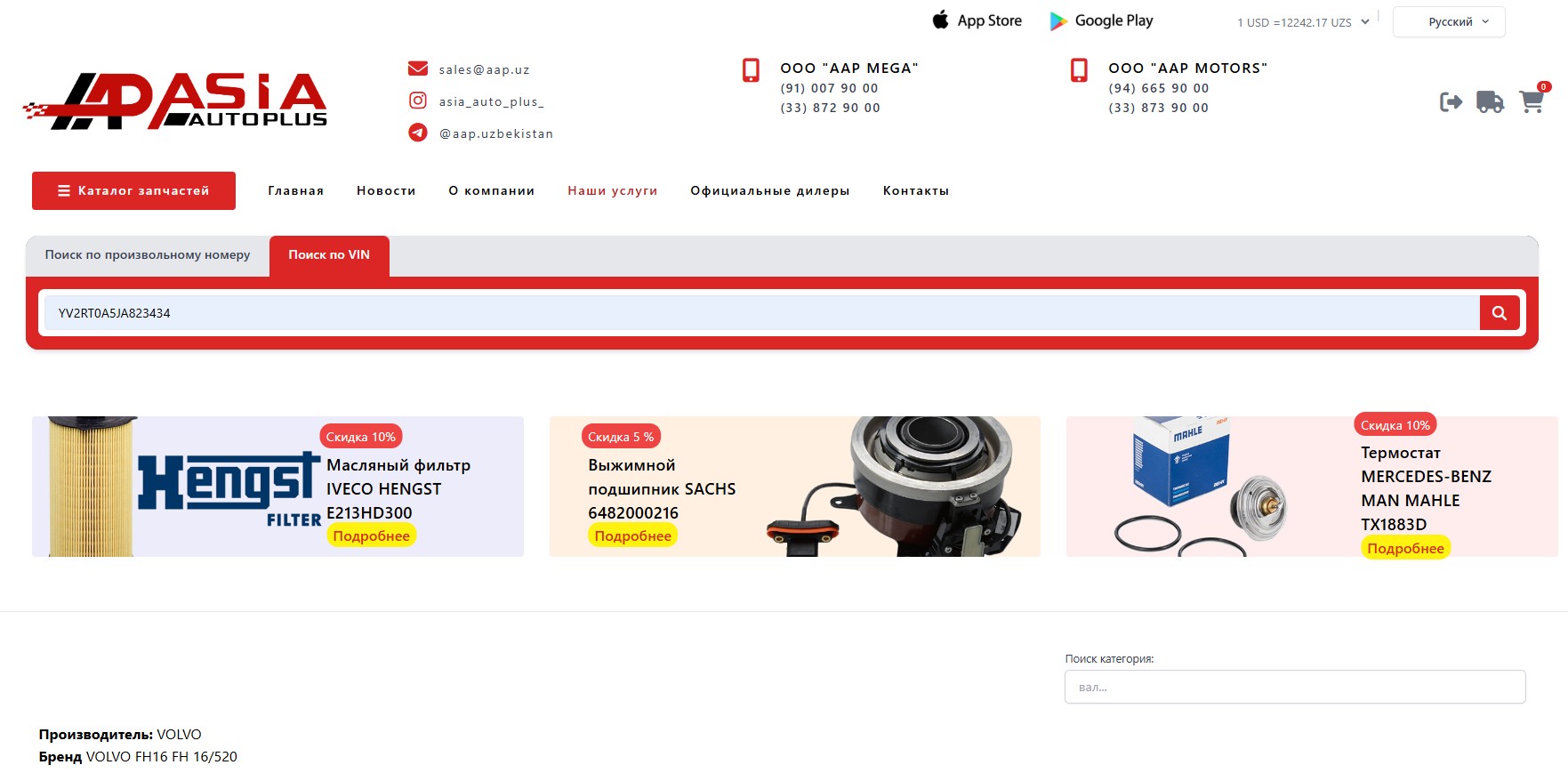Open the Google Play download link

pyautogui.click(x=1101, y=20)
